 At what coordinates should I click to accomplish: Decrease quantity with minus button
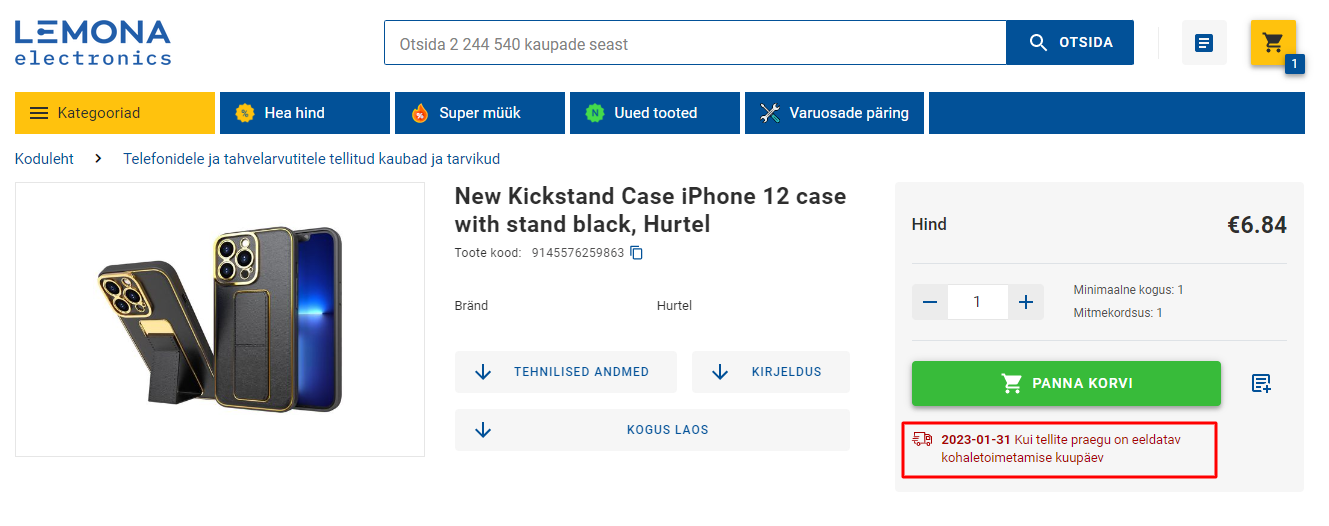(x=930, y=302)
